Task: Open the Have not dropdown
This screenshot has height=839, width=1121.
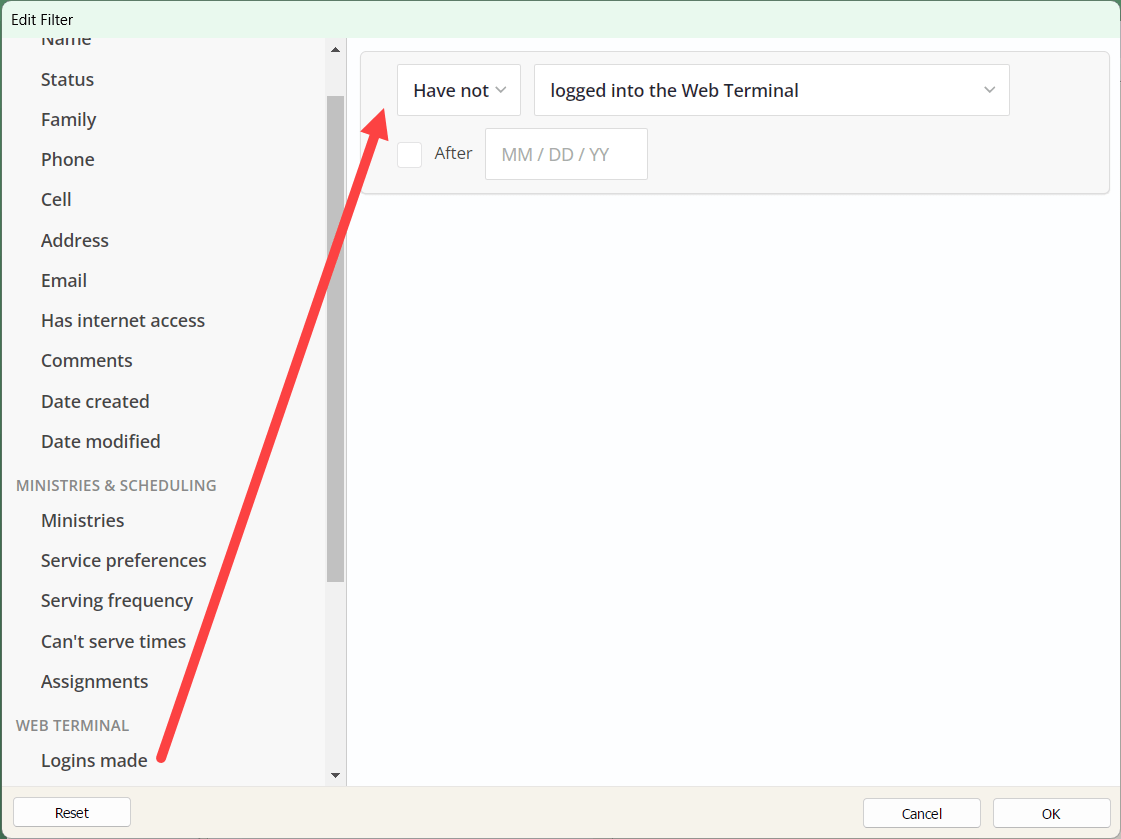Action: click(x=458, y=89)
